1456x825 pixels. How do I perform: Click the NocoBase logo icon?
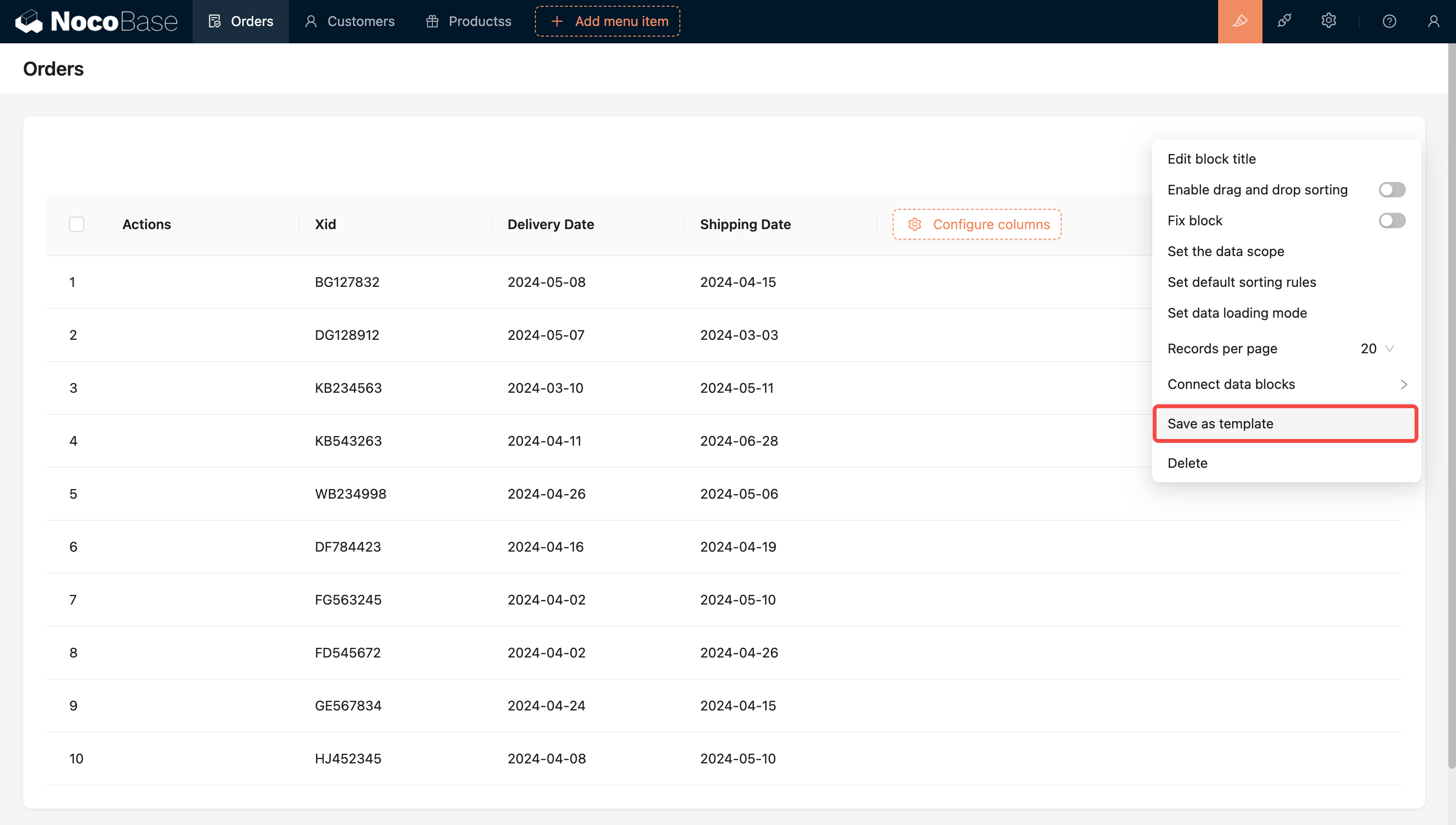pyautogui.click(x=29, y=22)
